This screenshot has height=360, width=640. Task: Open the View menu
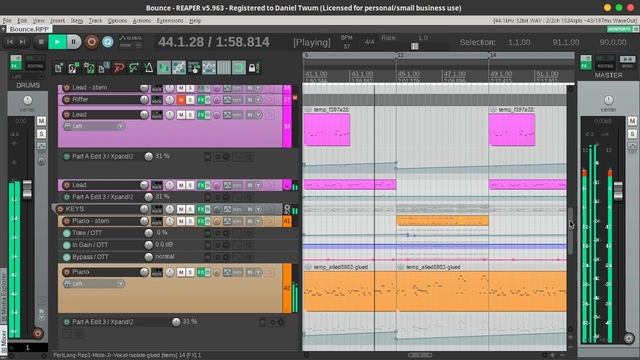coord(38,20)
